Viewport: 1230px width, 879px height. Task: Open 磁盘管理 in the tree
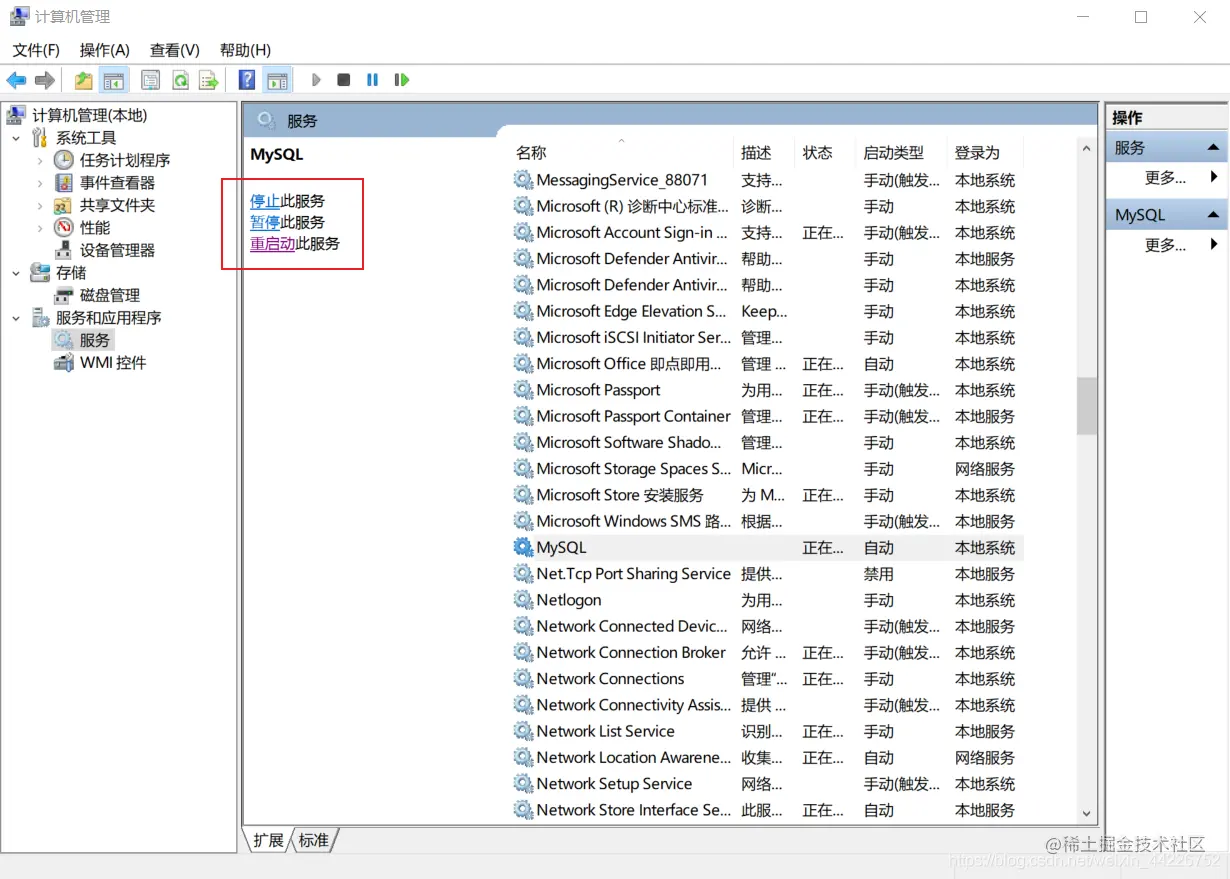(x=110, y=295)
